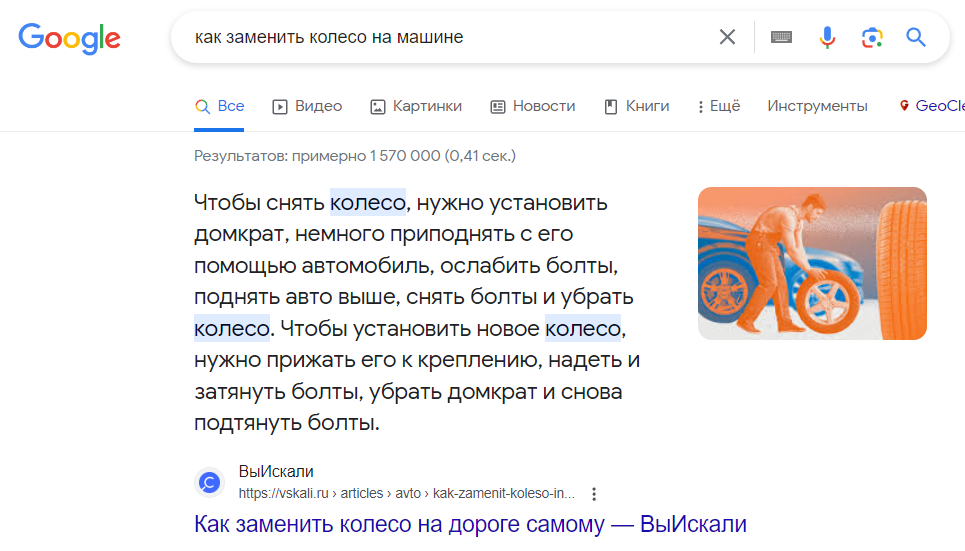This screenshot has width=965, height=551.
Task: Open the Google logo homepage link
Action: click(69, 38)
